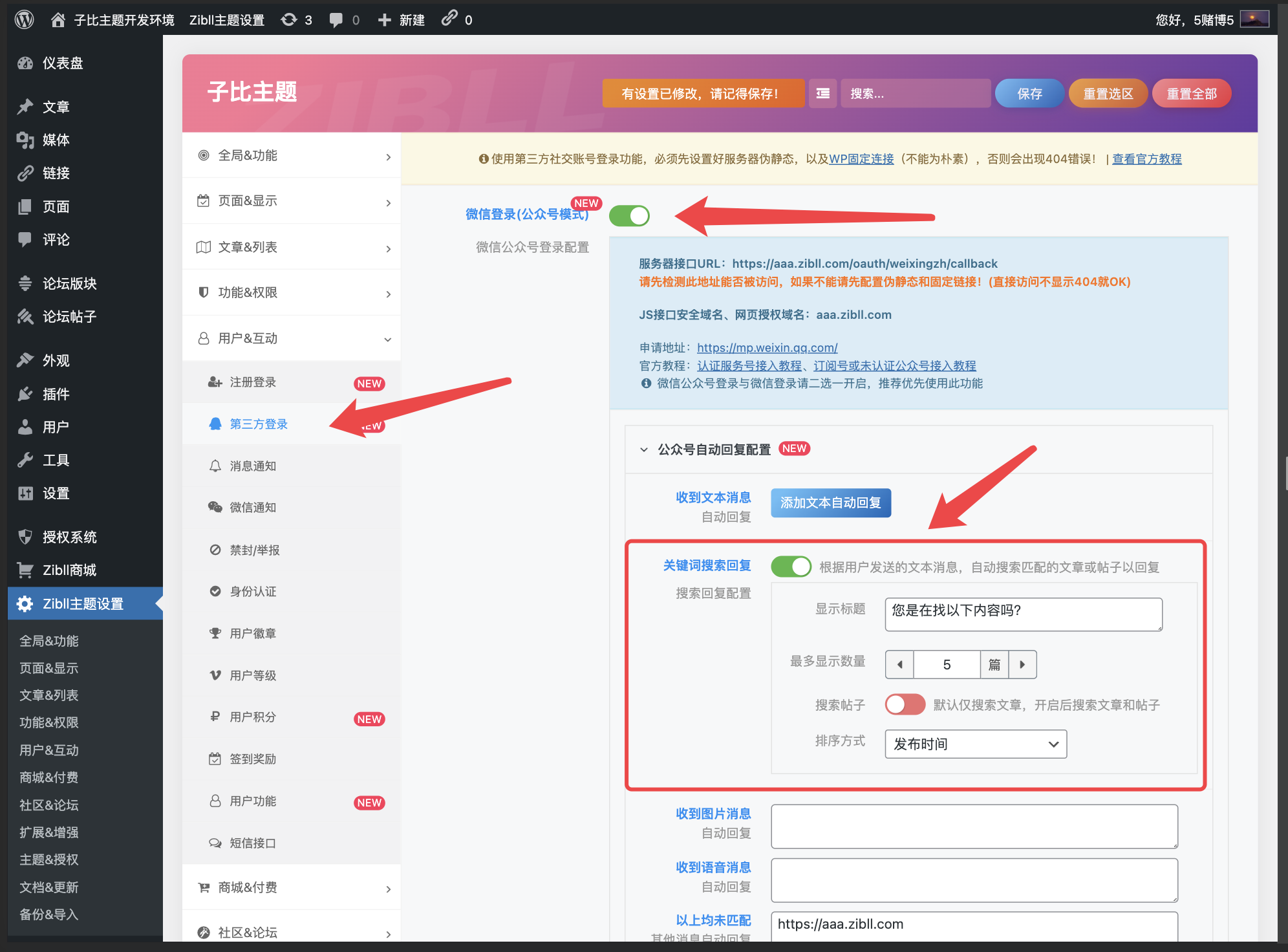Open the 插件 plugins section in the sidebar
Screen dimensions: 1288x952
click(x=56, y=394)
